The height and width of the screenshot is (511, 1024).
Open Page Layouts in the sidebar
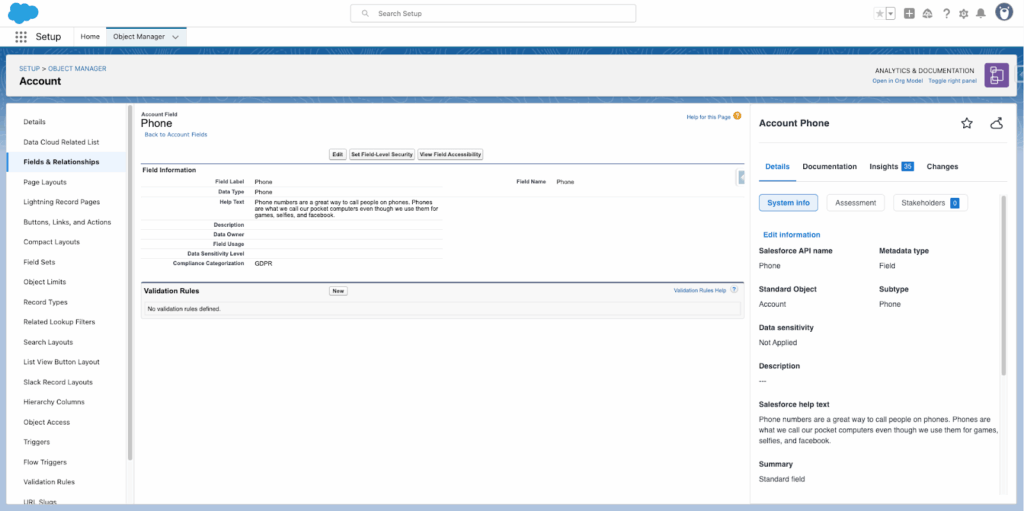pos(45,182)
